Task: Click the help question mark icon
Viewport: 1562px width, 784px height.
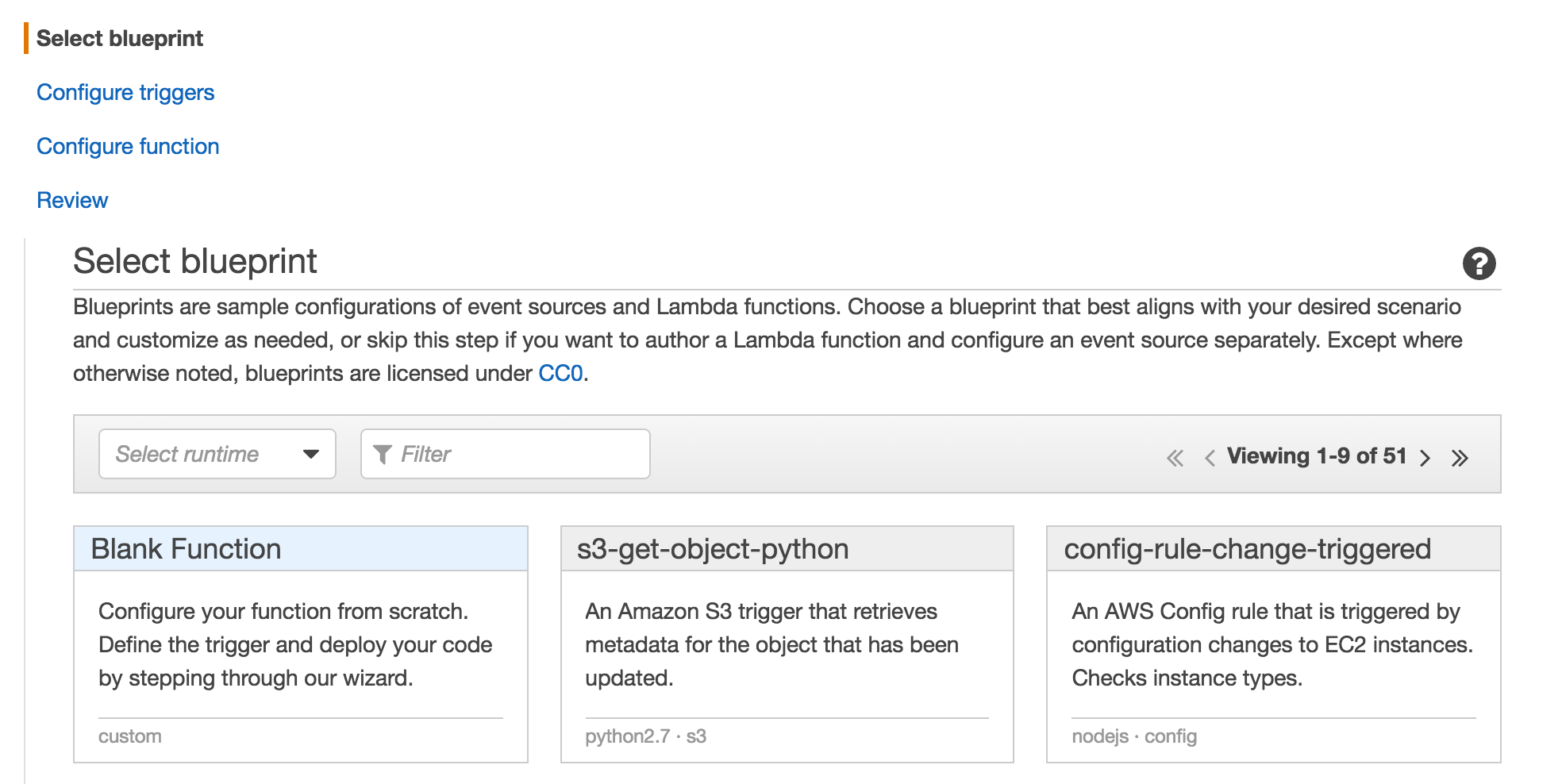Action: coord(1479,263)
